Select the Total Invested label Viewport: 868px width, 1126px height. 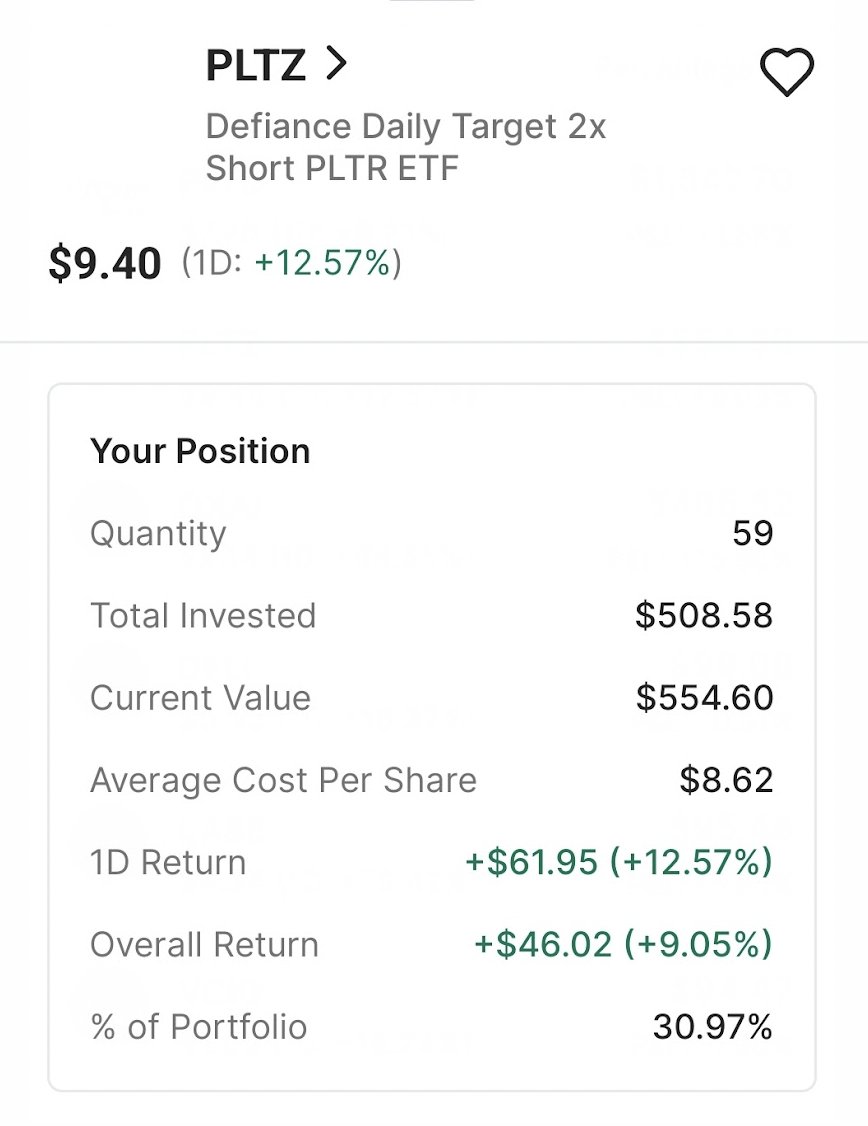pyautogui.click(x=203, y=616)
